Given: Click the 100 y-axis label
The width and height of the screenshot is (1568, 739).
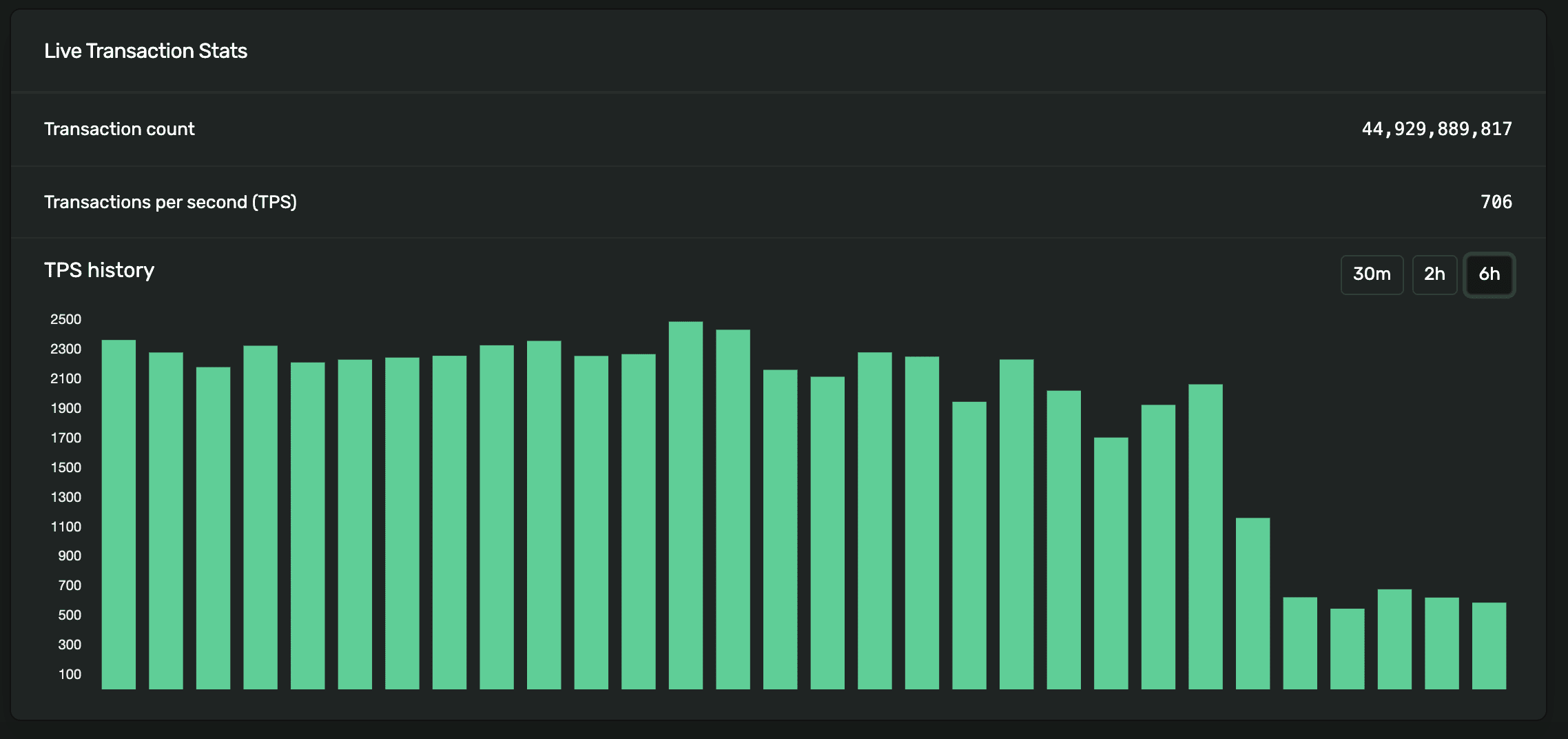Looking at the screenshot, I should [x=70, y=674].
